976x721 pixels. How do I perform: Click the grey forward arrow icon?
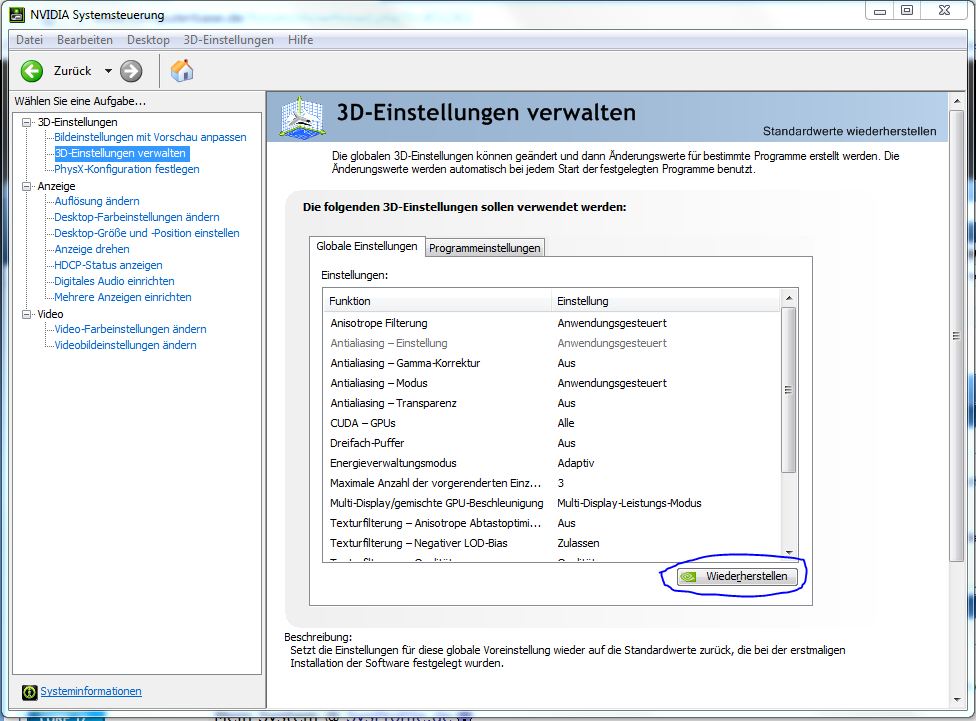click(x=131, y=71)
